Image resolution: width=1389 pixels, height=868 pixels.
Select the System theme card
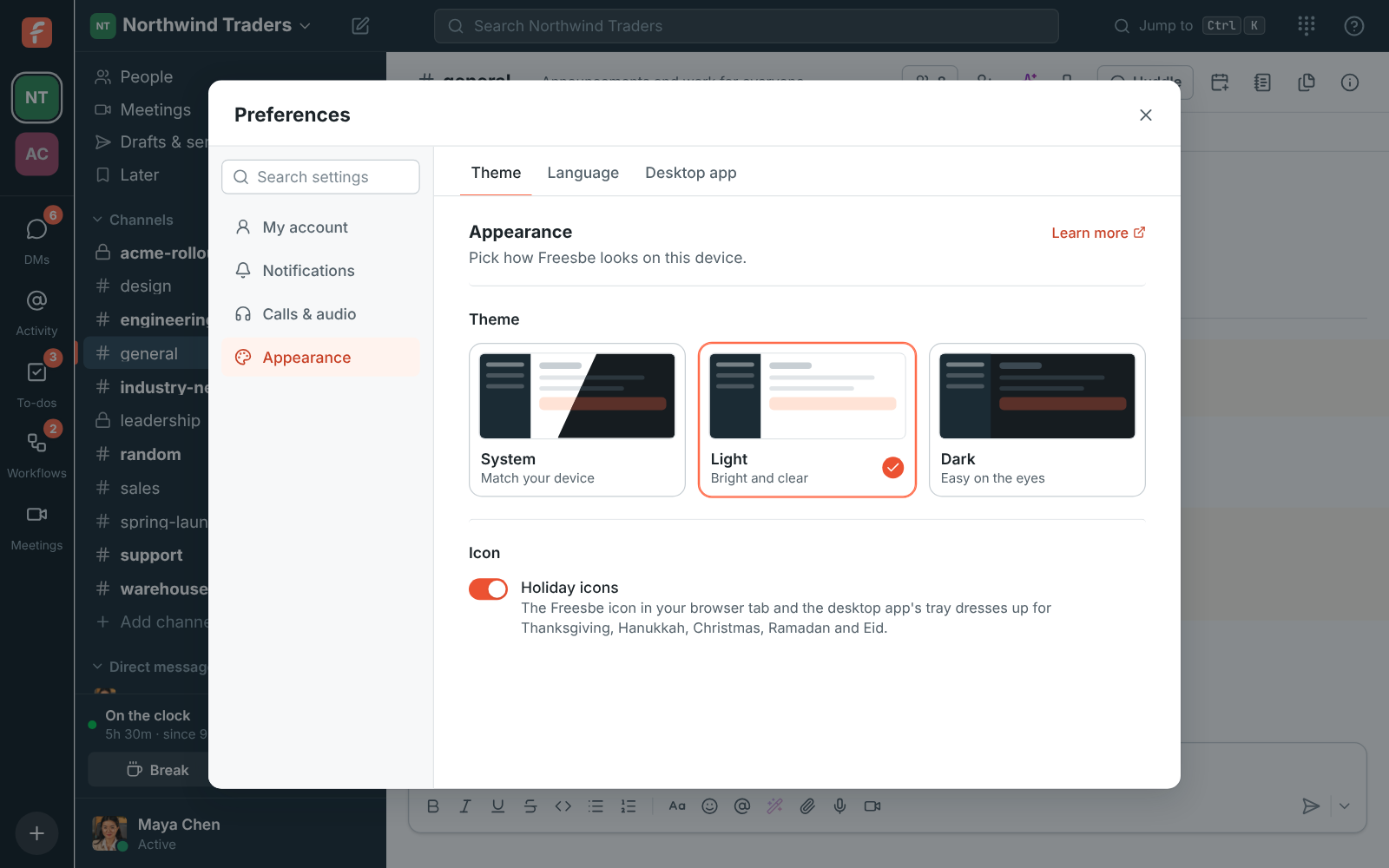coord(577,420)
